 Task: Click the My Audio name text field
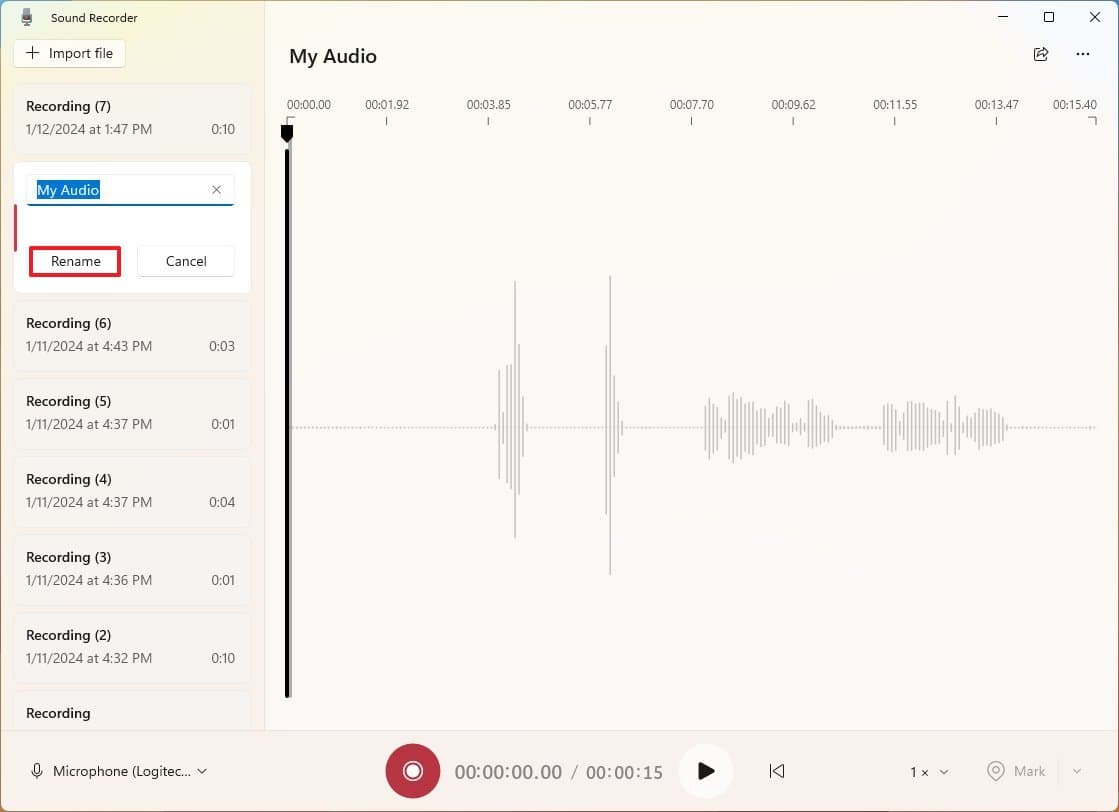click(120, 190)
